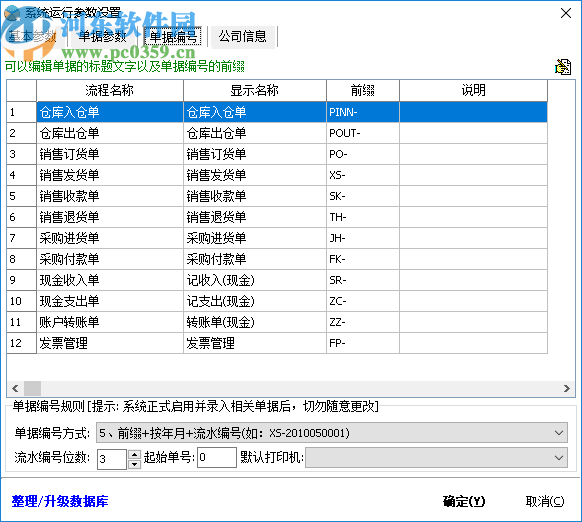This screenshot has height=522, width=582.
Task: Switch to the 基本参数 tab
Action: tap(32, 36)
